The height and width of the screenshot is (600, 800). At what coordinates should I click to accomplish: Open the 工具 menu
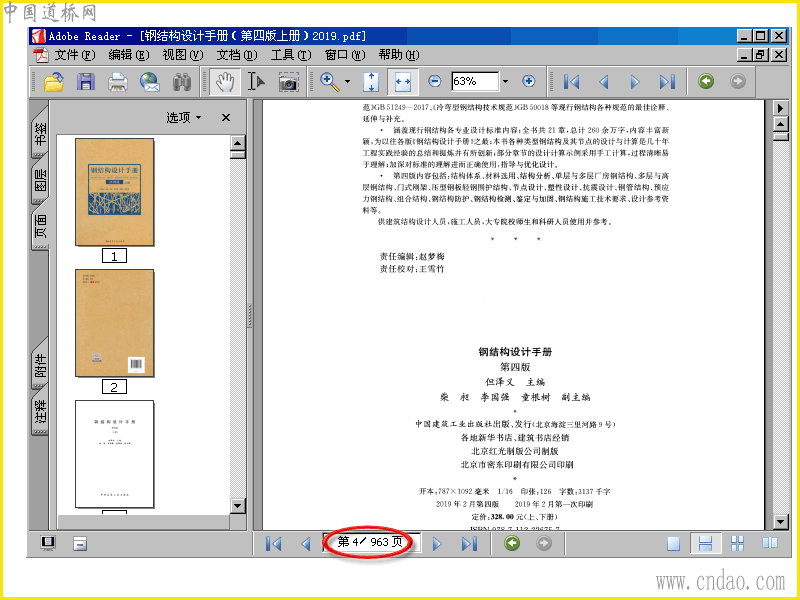pos(291,55)
